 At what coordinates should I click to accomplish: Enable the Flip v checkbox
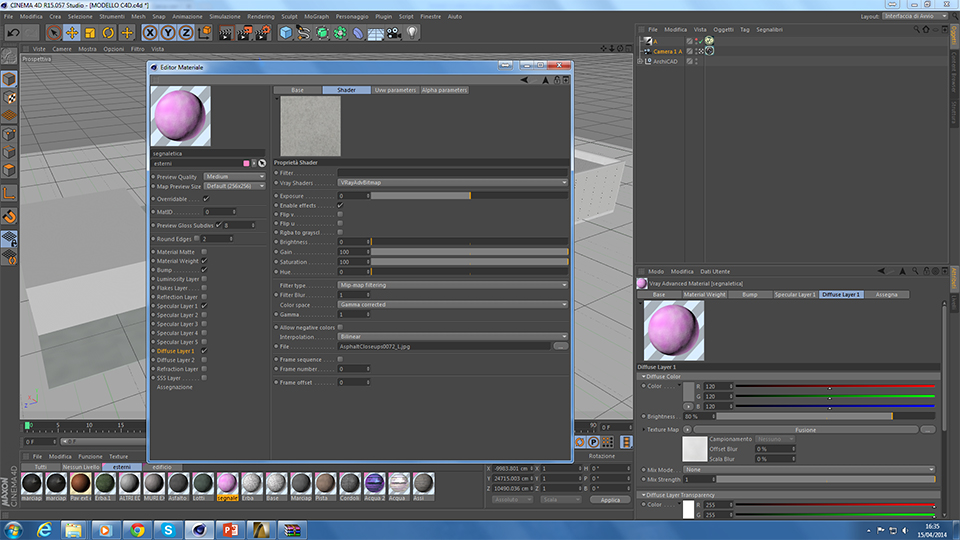[x=340, y=214]
